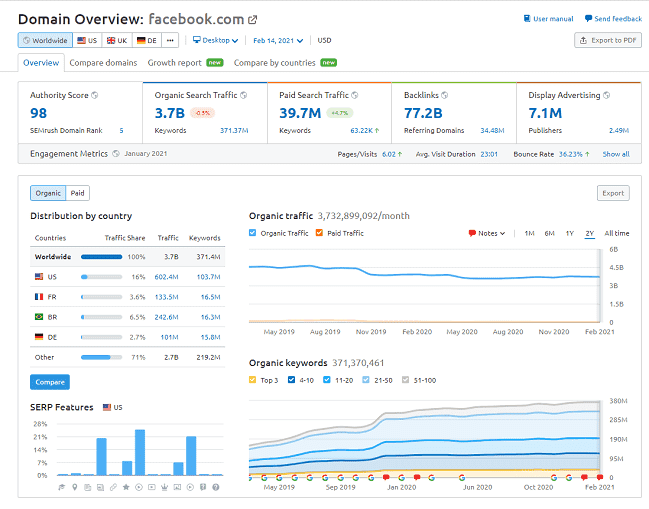
Task: Click the info icon next to Organic Search Traffic
Action: click(244, 95)
